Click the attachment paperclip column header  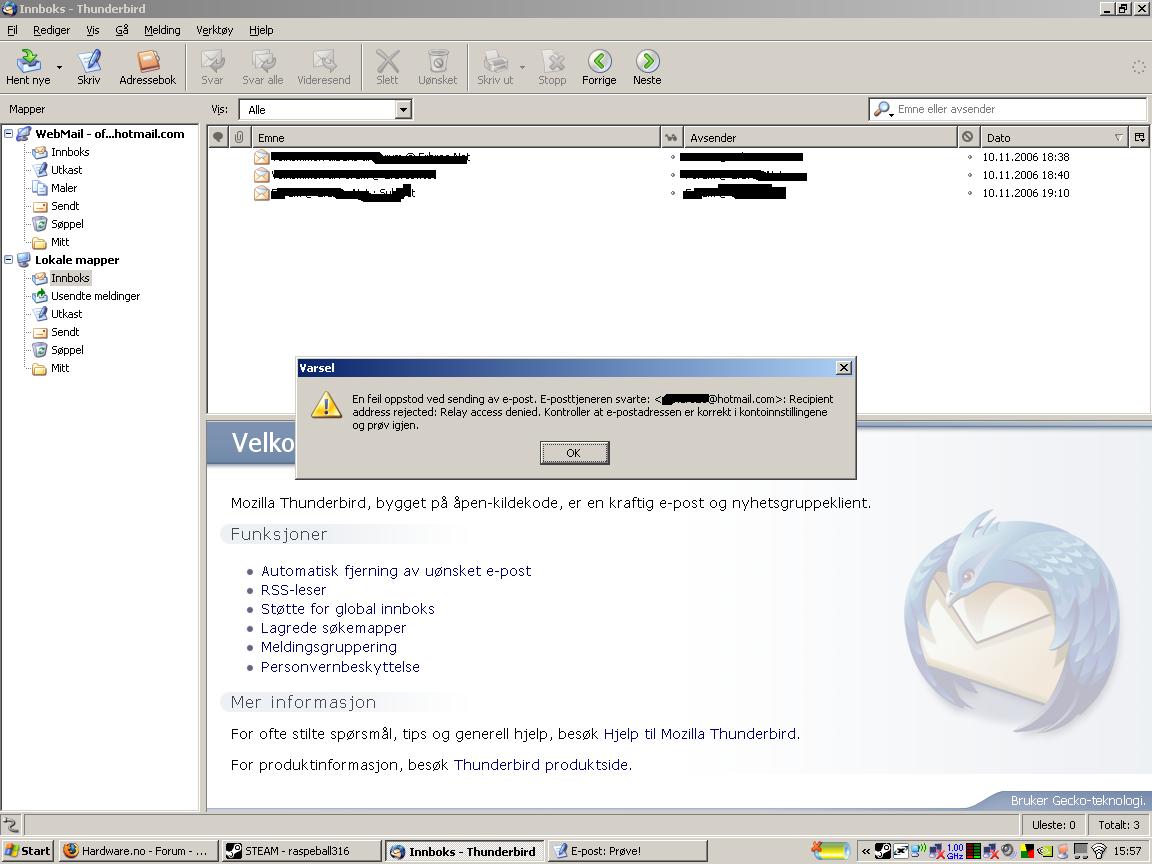point(240,137)
